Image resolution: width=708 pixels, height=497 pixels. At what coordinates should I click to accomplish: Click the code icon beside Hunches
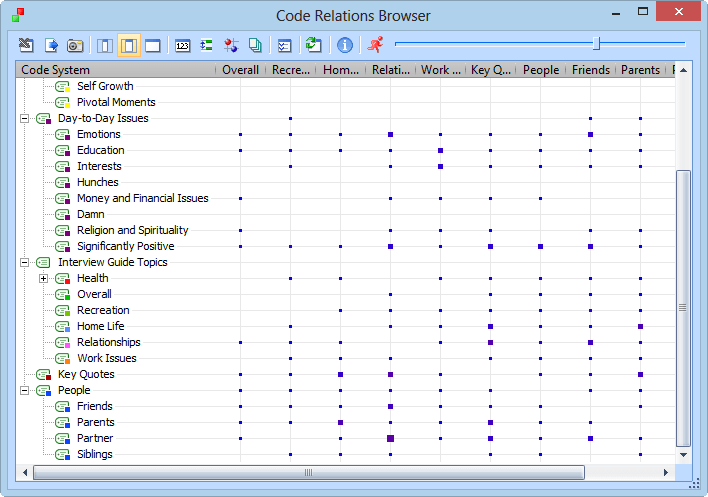[x=63, y=182]
